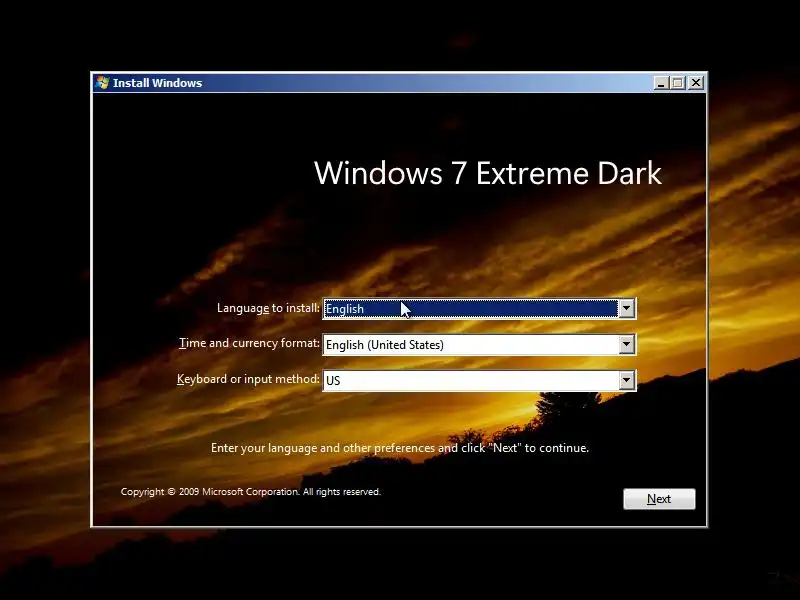Close the Install Windows dialog
The height and width of the screenshot is (600, 800).
coord(695,83)
